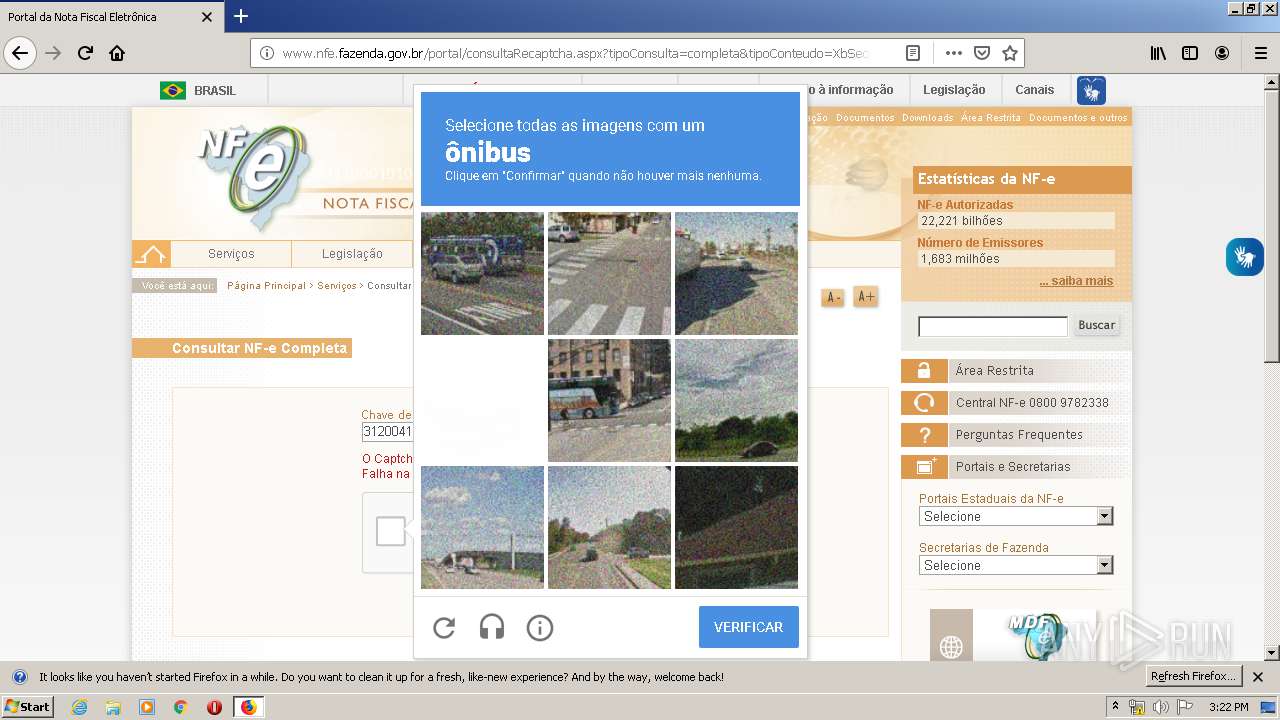Screen dimensions: 1280x720
Task: Open Firefox hamburger menu
Action: point(1260,53)
